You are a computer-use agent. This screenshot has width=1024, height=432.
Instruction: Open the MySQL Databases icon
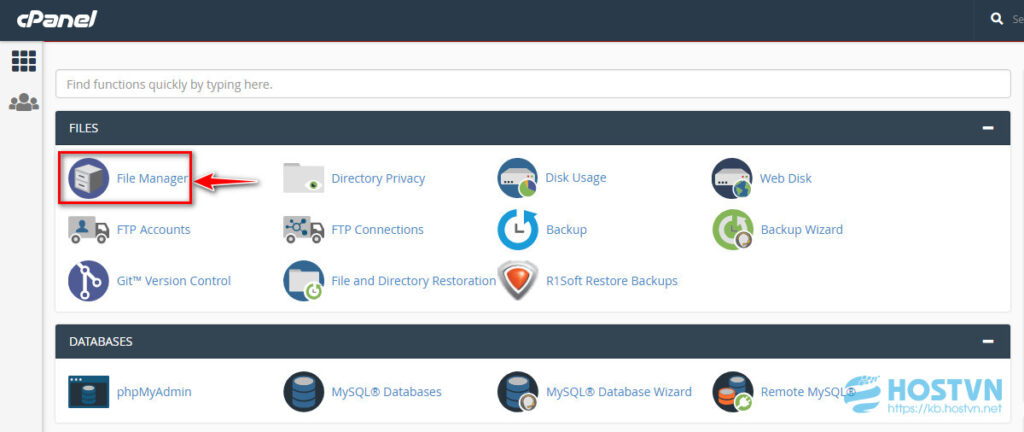click(x=303, y=392)
